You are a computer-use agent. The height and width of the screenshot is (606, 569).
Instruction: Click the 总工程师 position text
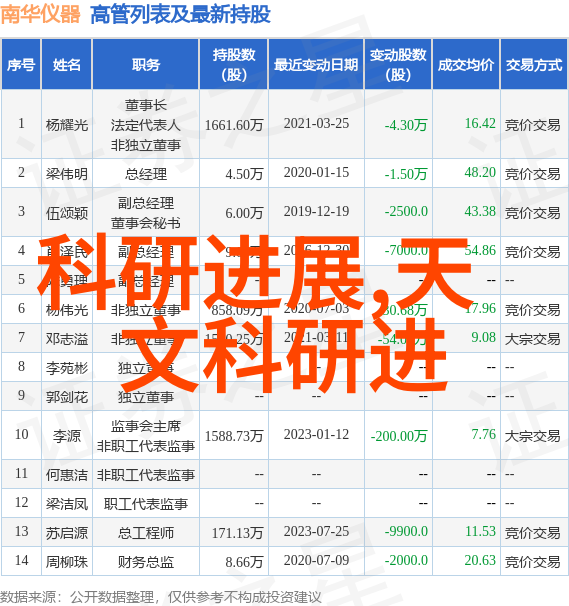[146, 533]
